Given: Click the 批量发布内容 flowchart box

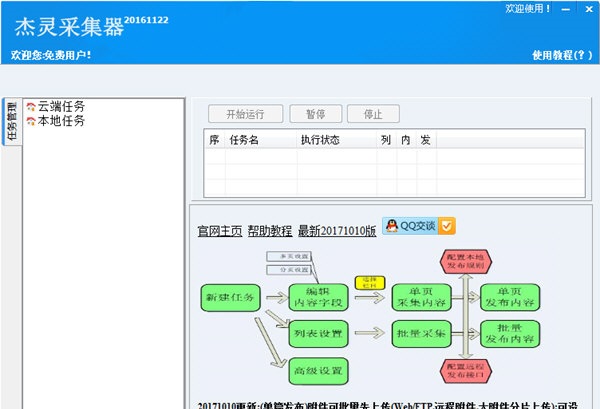Looking at the screenshot, I should [x=510, y=334].
